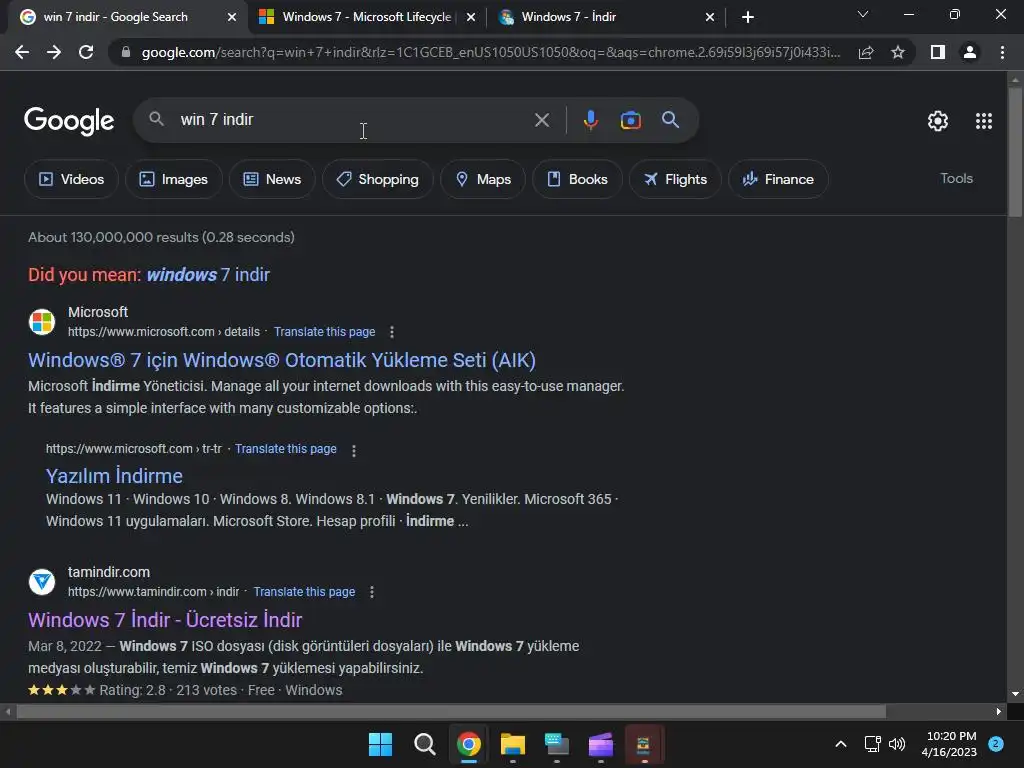The image size is (1024, 768).
Task: Open the Chrome profile icon
Action: [970, 52]
